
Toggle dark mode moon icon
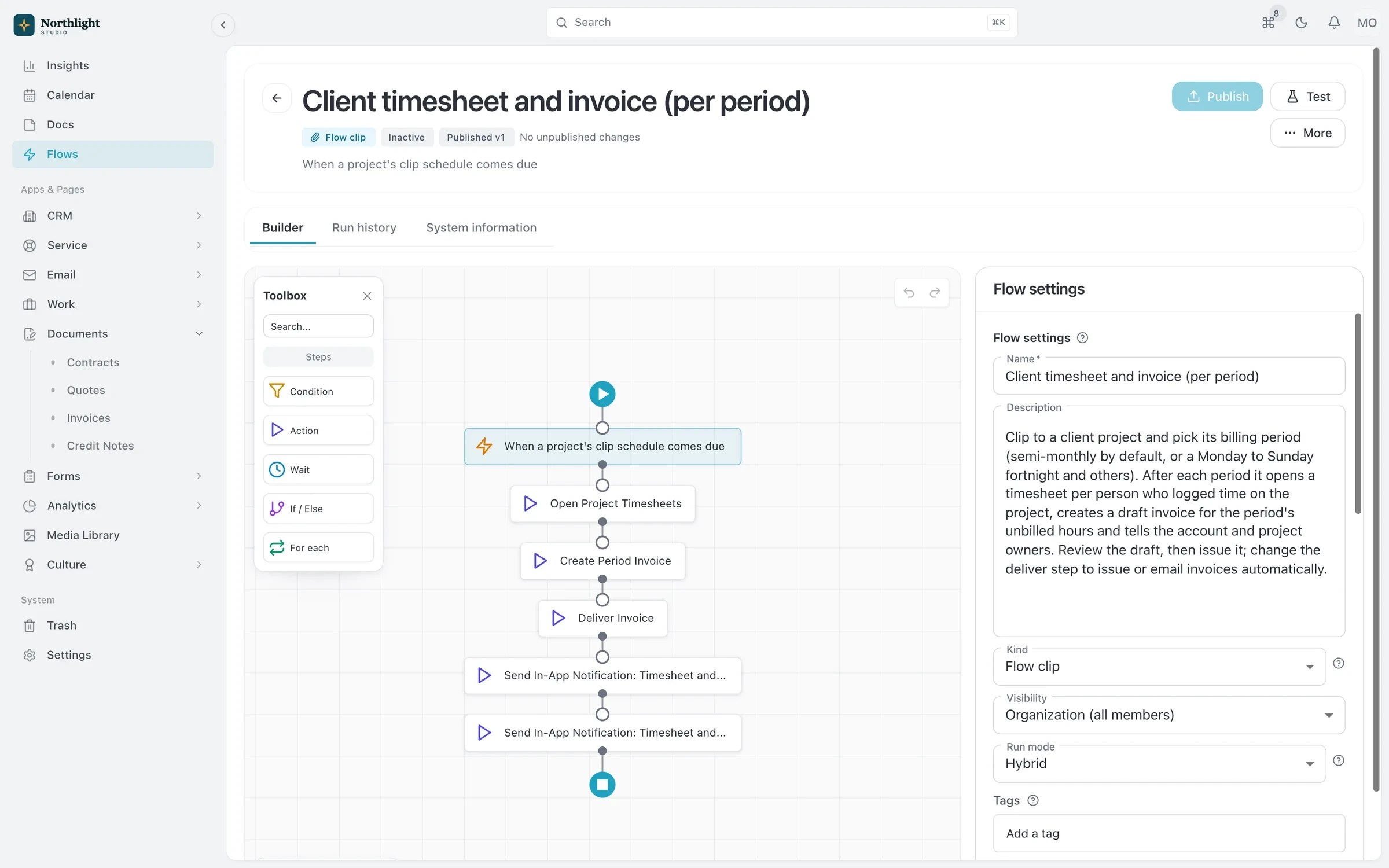[1301, 23]
